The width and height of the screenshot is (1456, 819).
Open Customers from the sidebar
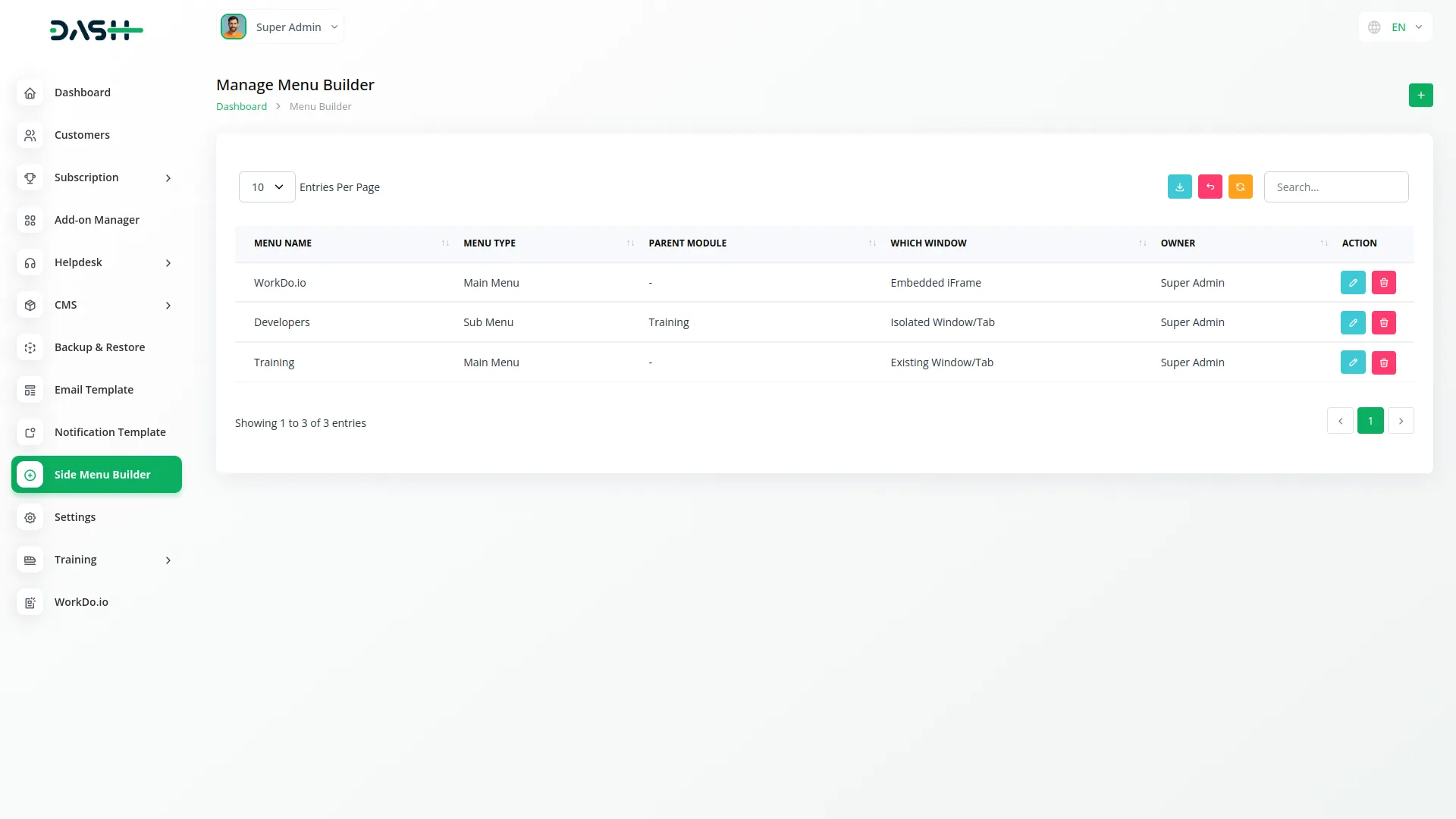tap(82, 135)
